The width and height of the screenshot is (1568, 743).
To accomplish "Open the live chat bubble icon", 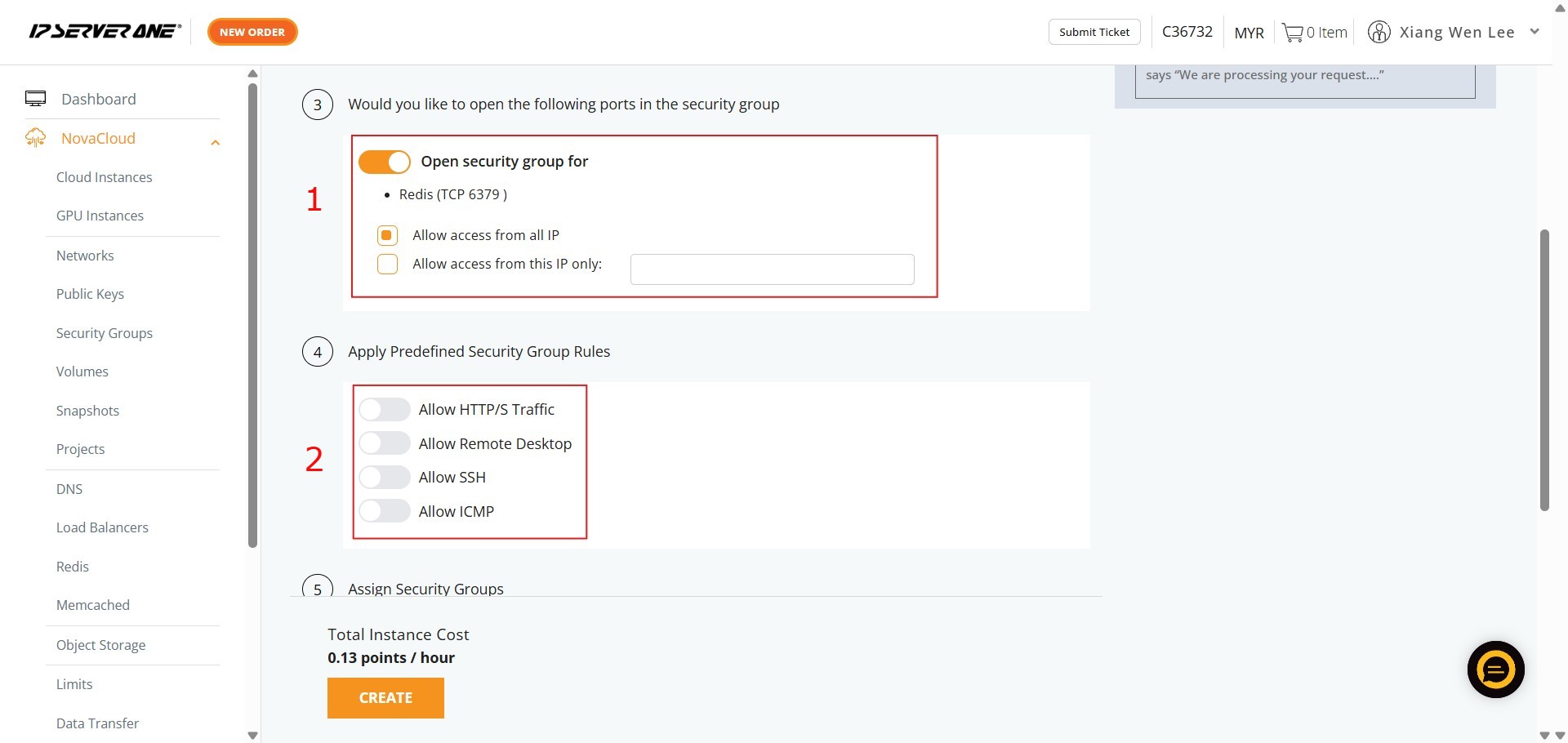I will 1495,670.
